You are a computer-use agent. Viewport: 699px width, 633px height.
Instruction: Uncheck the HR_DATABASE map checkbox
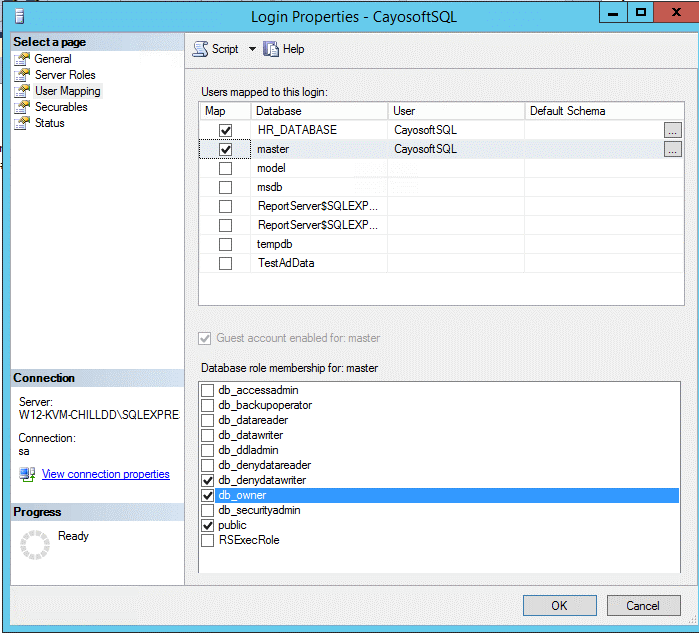[x=226, y=130]
